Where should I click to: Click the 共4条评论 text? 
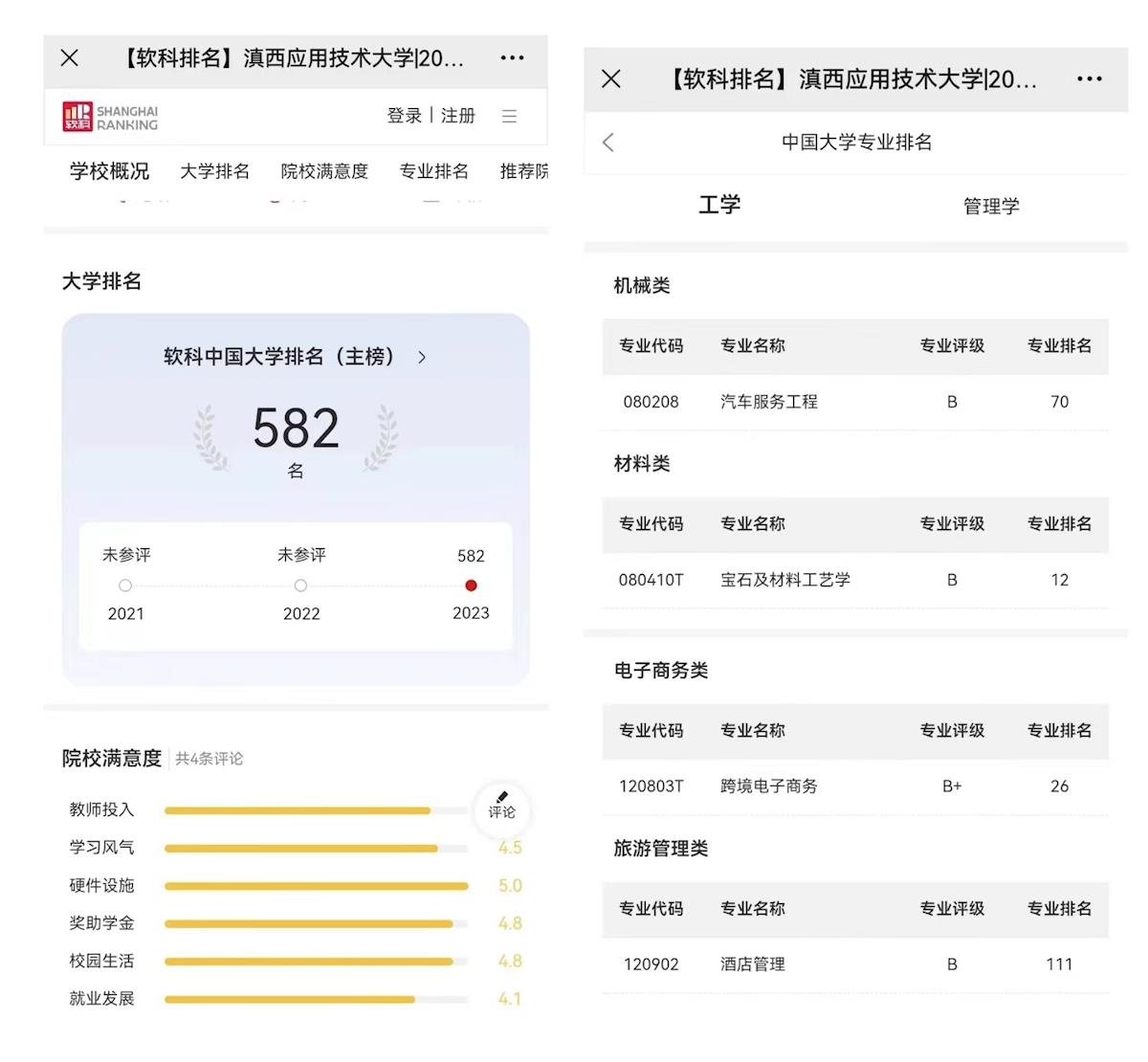[x=210, y=759]
